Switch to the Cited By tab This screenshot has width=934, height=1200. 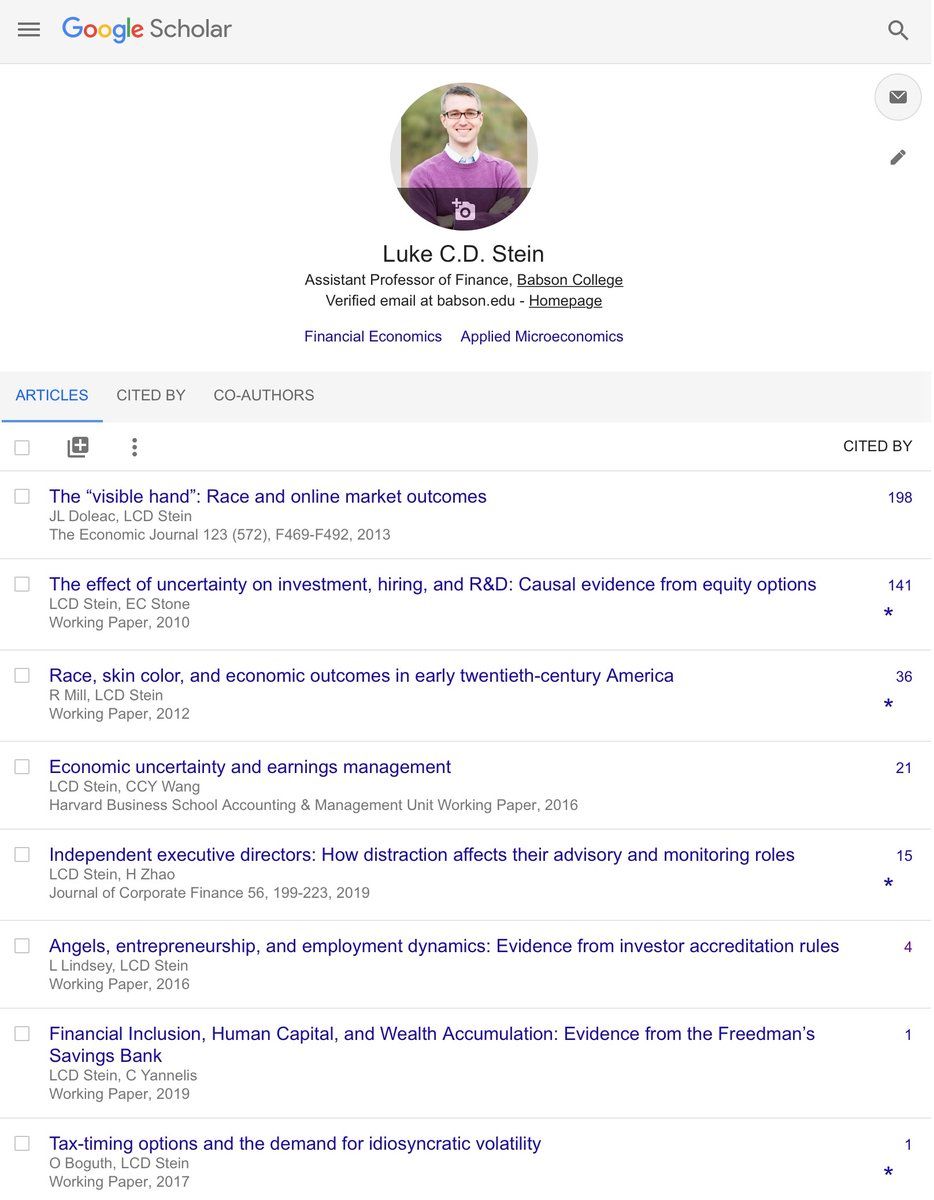[x=151, y=395]
